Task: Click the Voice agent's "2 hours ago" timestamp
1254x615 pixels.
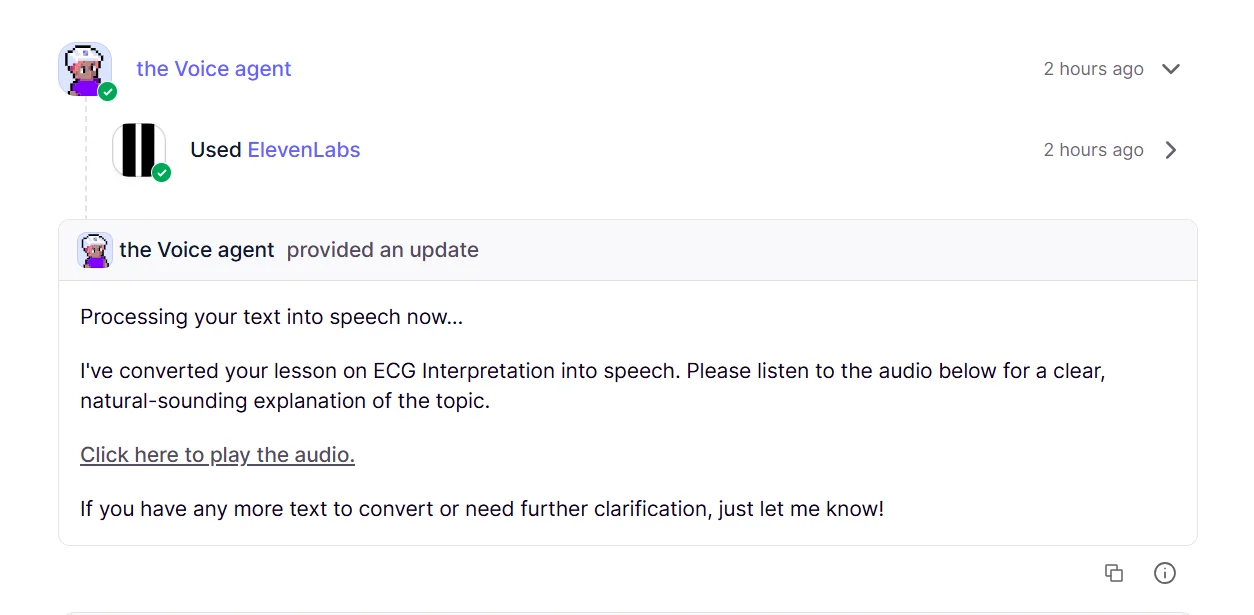Action: pos(1093,69)
